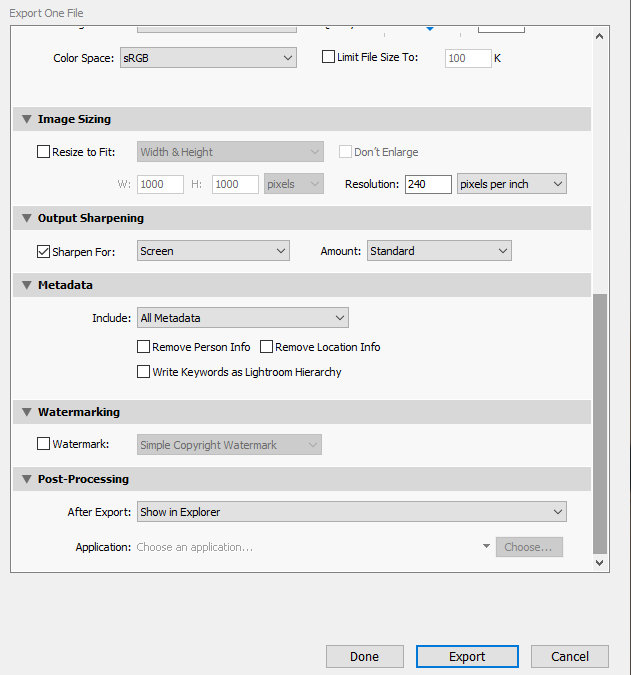This screenshot has height=675, width=631.
Task: Enable Limit File Size To checkbox
Action: coord(328,57)
